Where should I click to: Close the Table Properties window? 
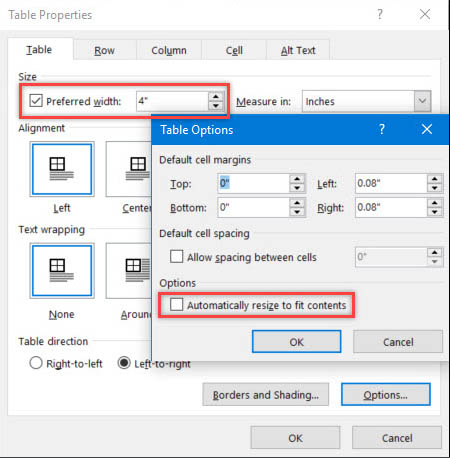click(x=425, y=14)
